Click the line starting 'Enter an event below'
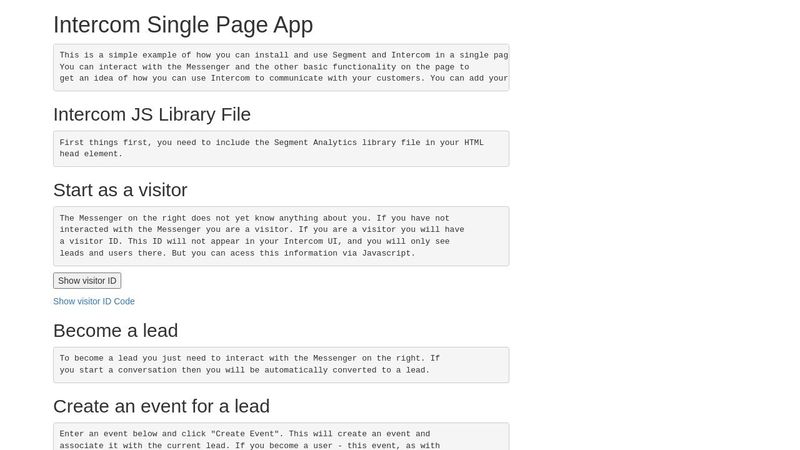This screenshot has height=450, width=800. click(x=244, y=434)
